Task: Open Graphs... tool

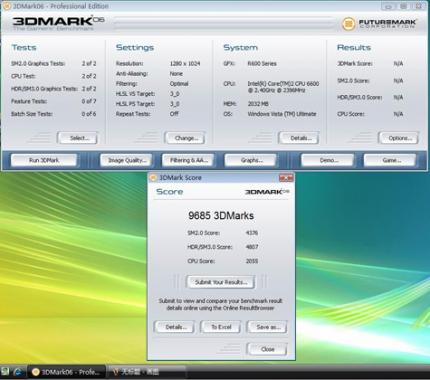Action: pyautogui.click(x=251, y=160)
